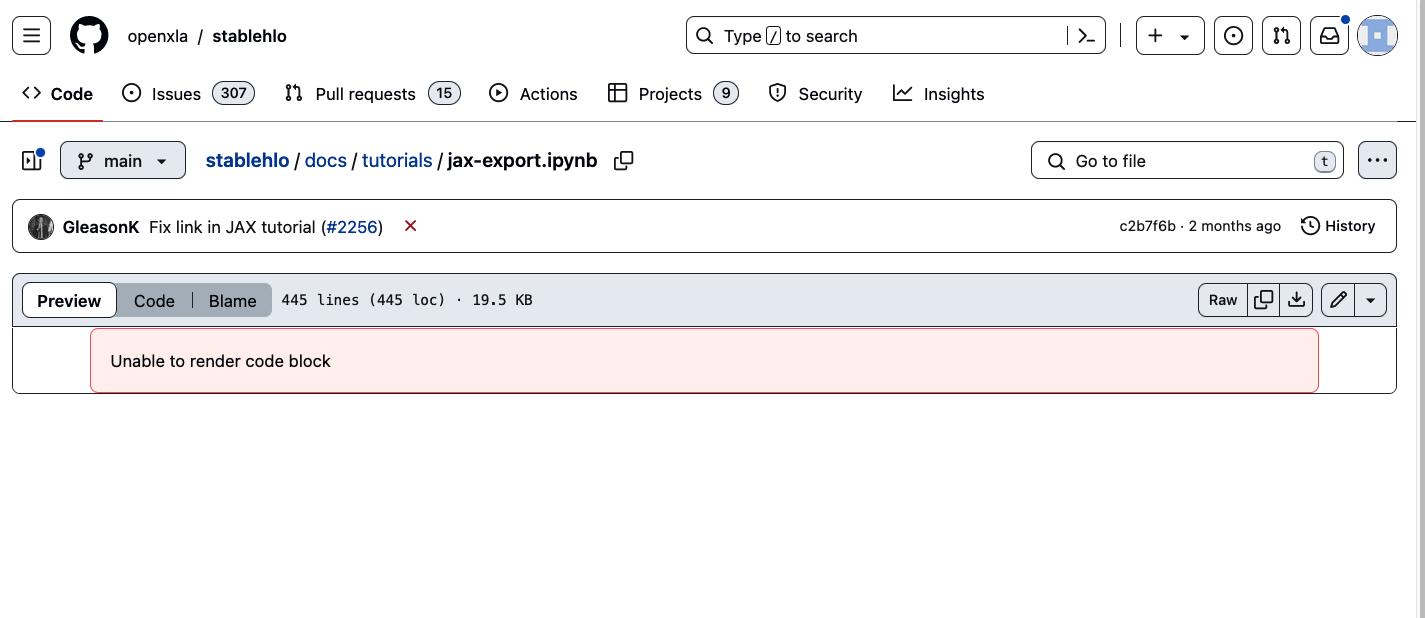Download the raw file
Viewport: 1425px width, 618px height.
pyautogui.click(x=1296, y=300)
